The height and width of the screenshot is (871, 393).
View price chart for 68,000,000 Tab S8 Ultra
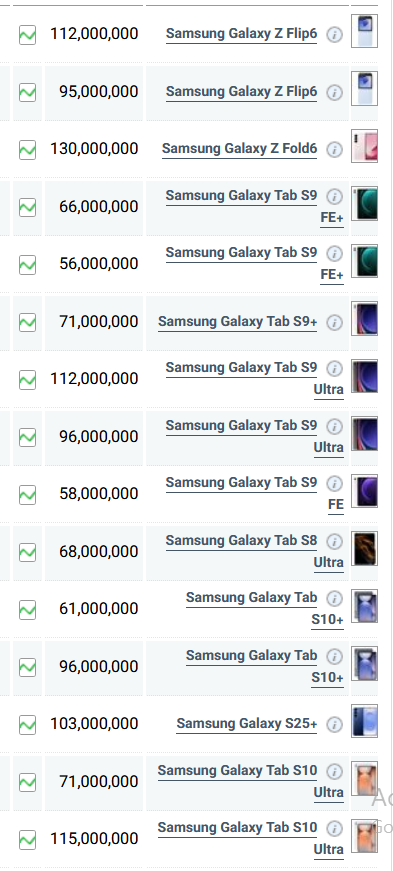click(27, 552)
